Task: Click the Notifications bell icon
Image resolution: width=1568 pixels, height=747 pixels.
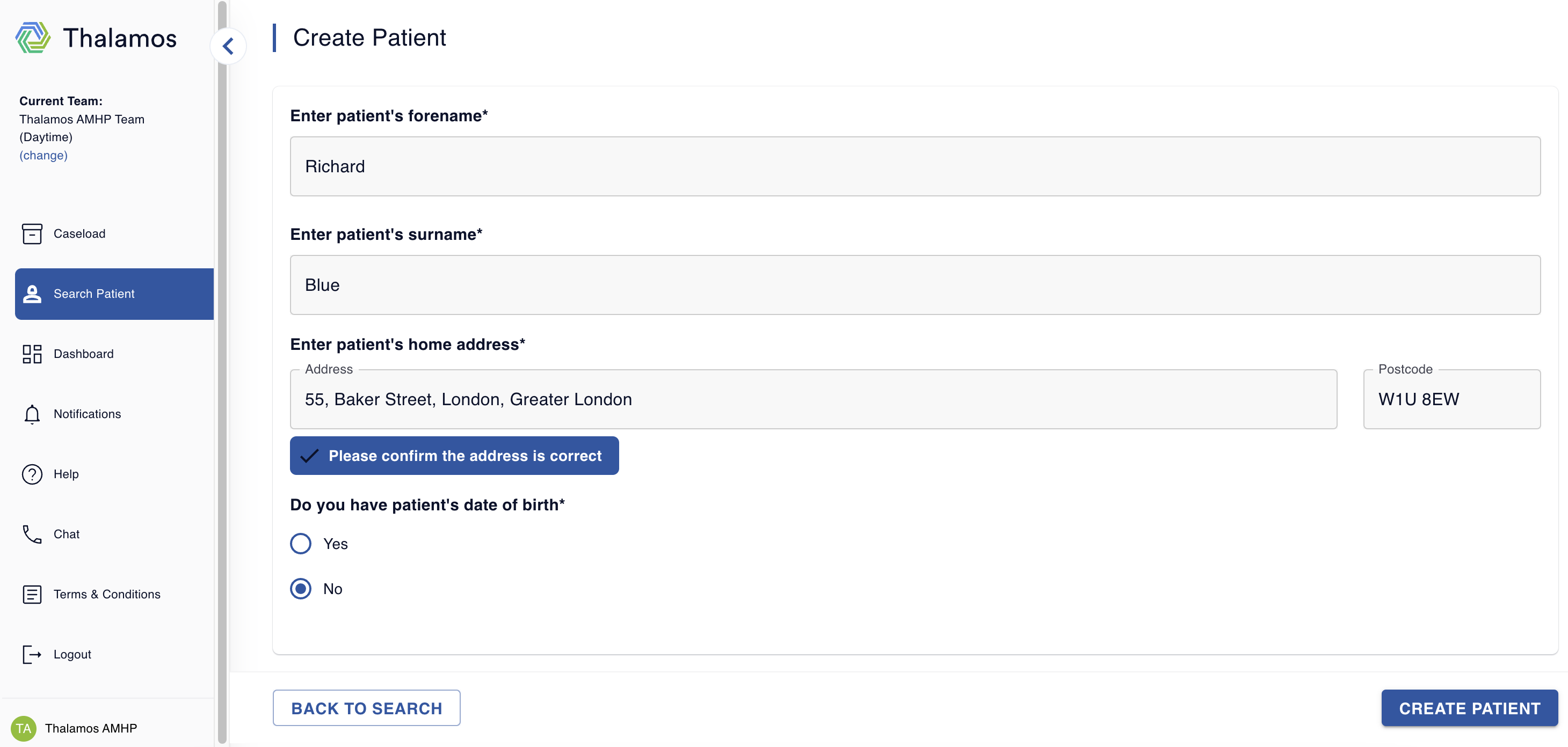Action: point(32,414)
